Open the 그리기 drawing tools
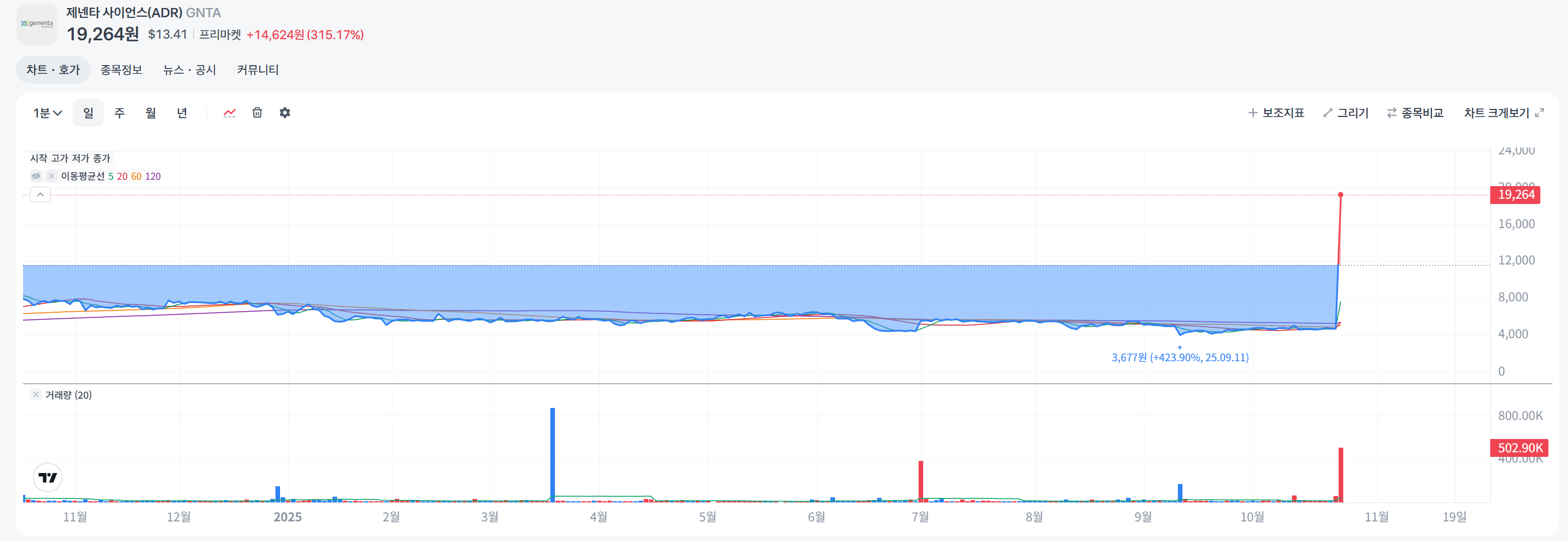This screenshot has height=541, width=1568. click(x=1346, y=113)
